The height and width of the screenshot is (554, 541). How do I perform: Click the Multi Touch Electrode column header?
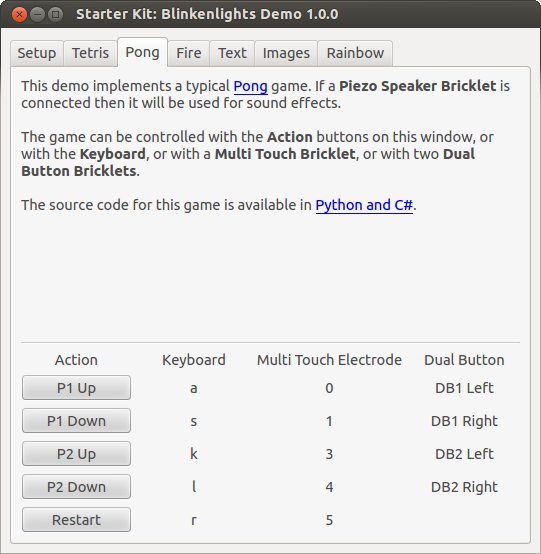point(329,360)
